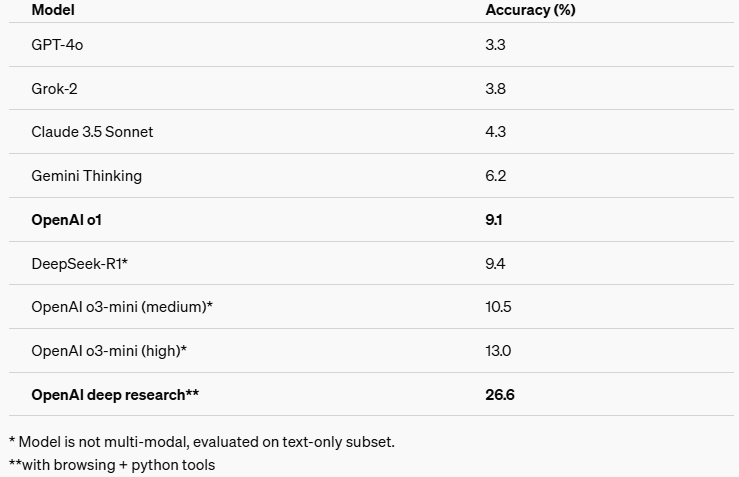Click the 3.8 accuracy value
Screen dimensions: 739x477
495,89
